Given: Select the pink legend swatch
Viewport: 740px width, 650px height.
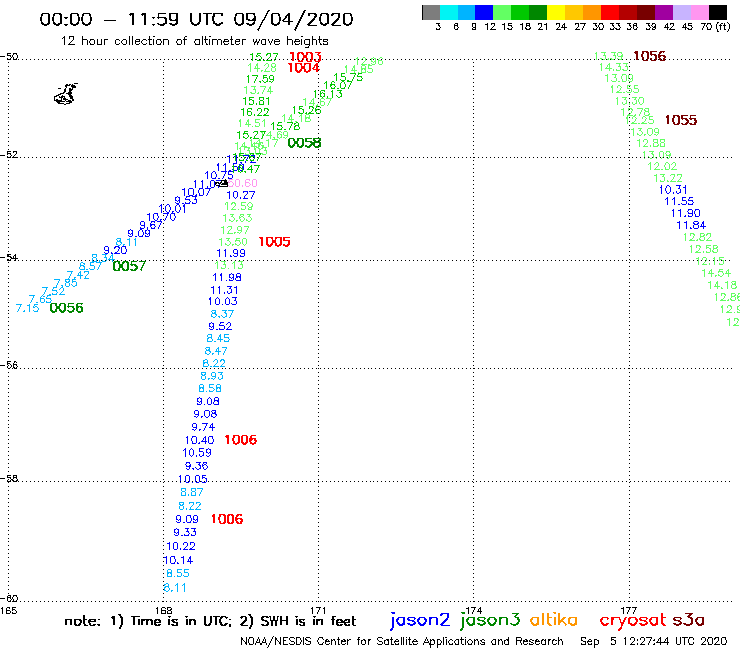Looking at the screenshot, I should [x=699, y=12].
